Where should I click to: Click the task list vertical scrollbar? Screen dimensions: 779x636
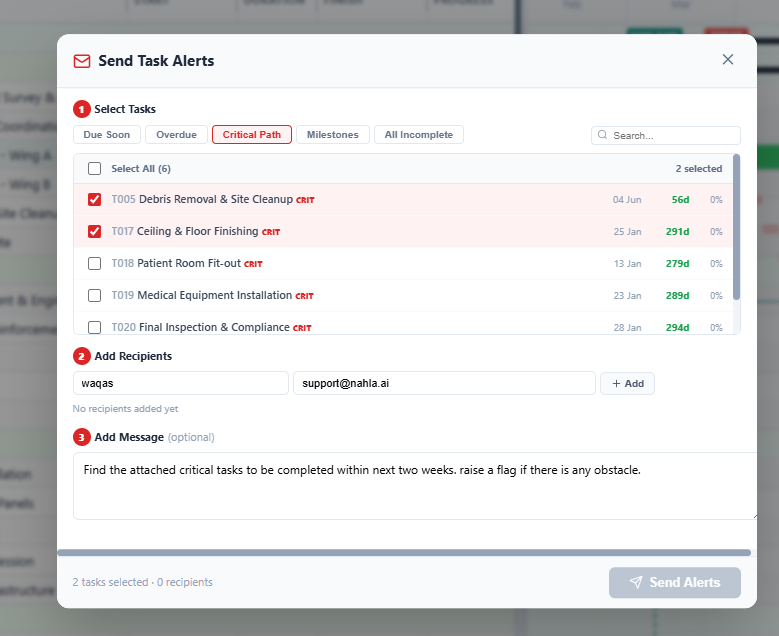(736, 227)
